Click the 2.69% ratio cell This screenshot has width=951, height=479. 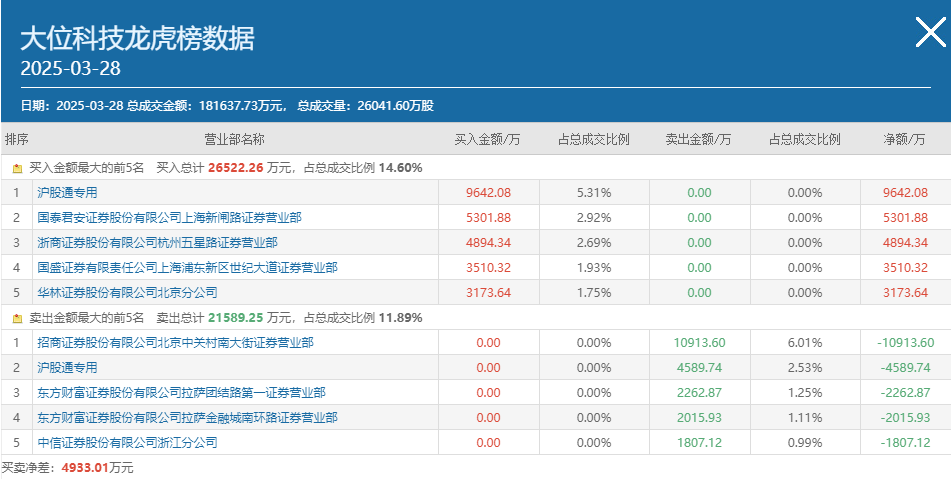coord(594,243)
